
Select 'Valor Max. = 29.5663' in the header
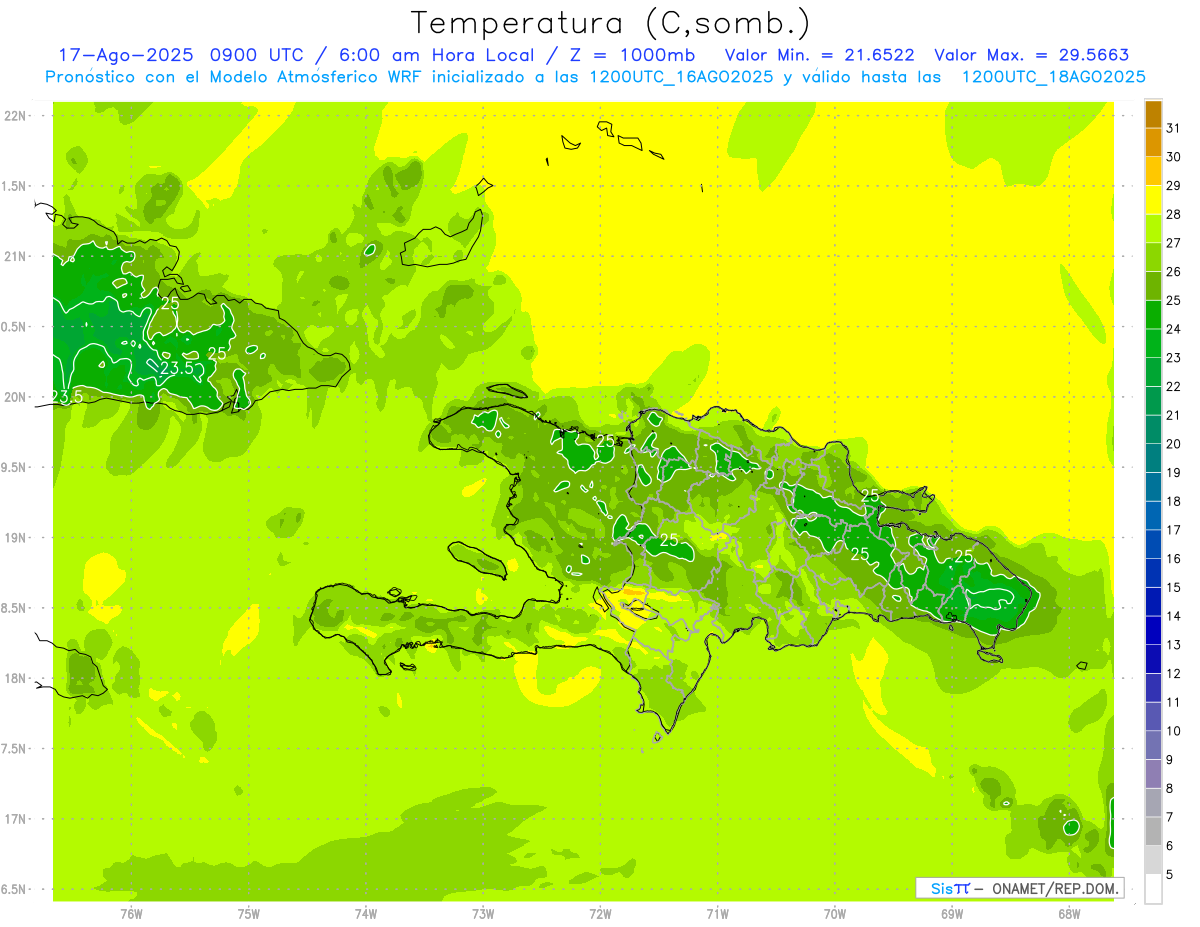point(1032,55)
